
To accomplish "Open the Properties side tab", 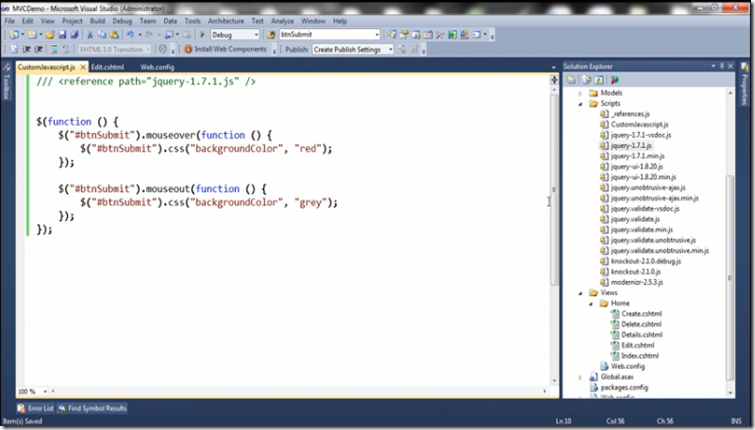I will point(744,84).
